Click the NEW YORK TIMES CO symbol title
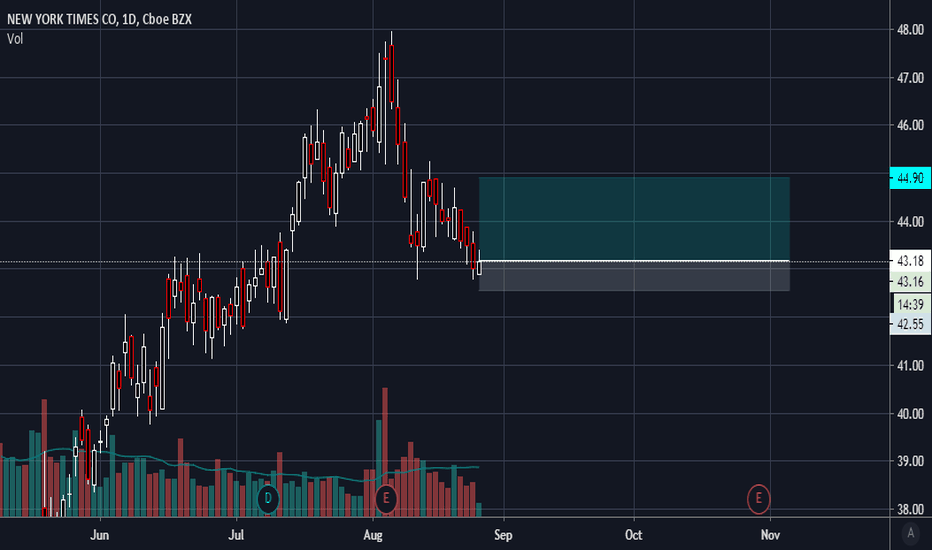932x550 pixels. [x=62, y=20]
